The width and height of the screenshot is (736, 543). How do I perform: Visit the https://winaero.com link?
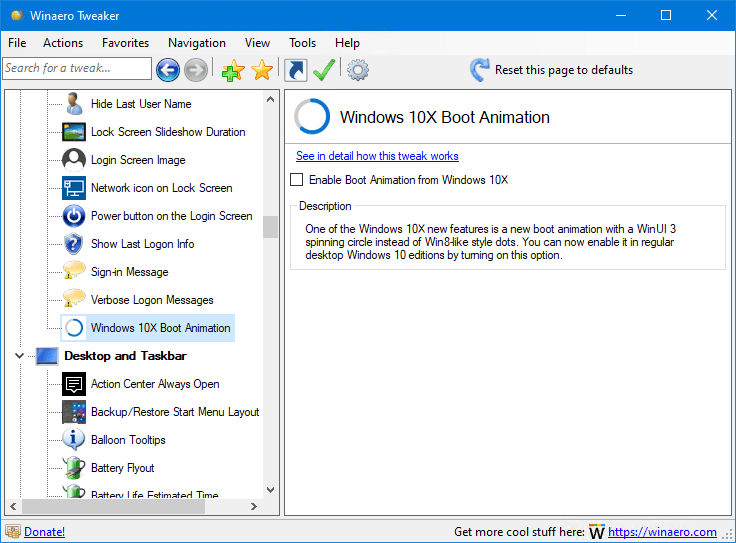tap(662, 532)
